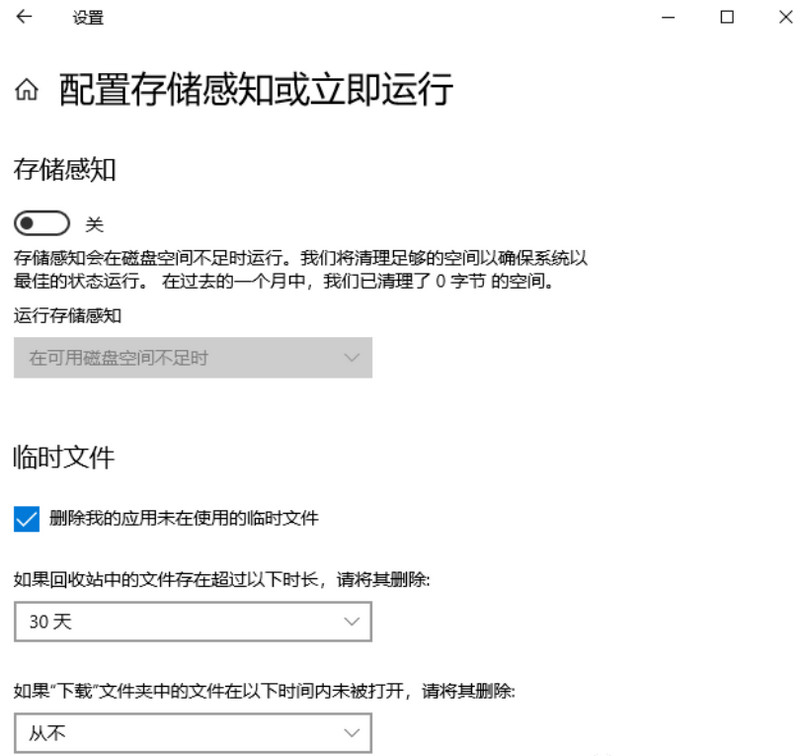Screen dimensions: 800x756
Task: Open the Downloads folder 从不 dropdown
Action: 193,733
